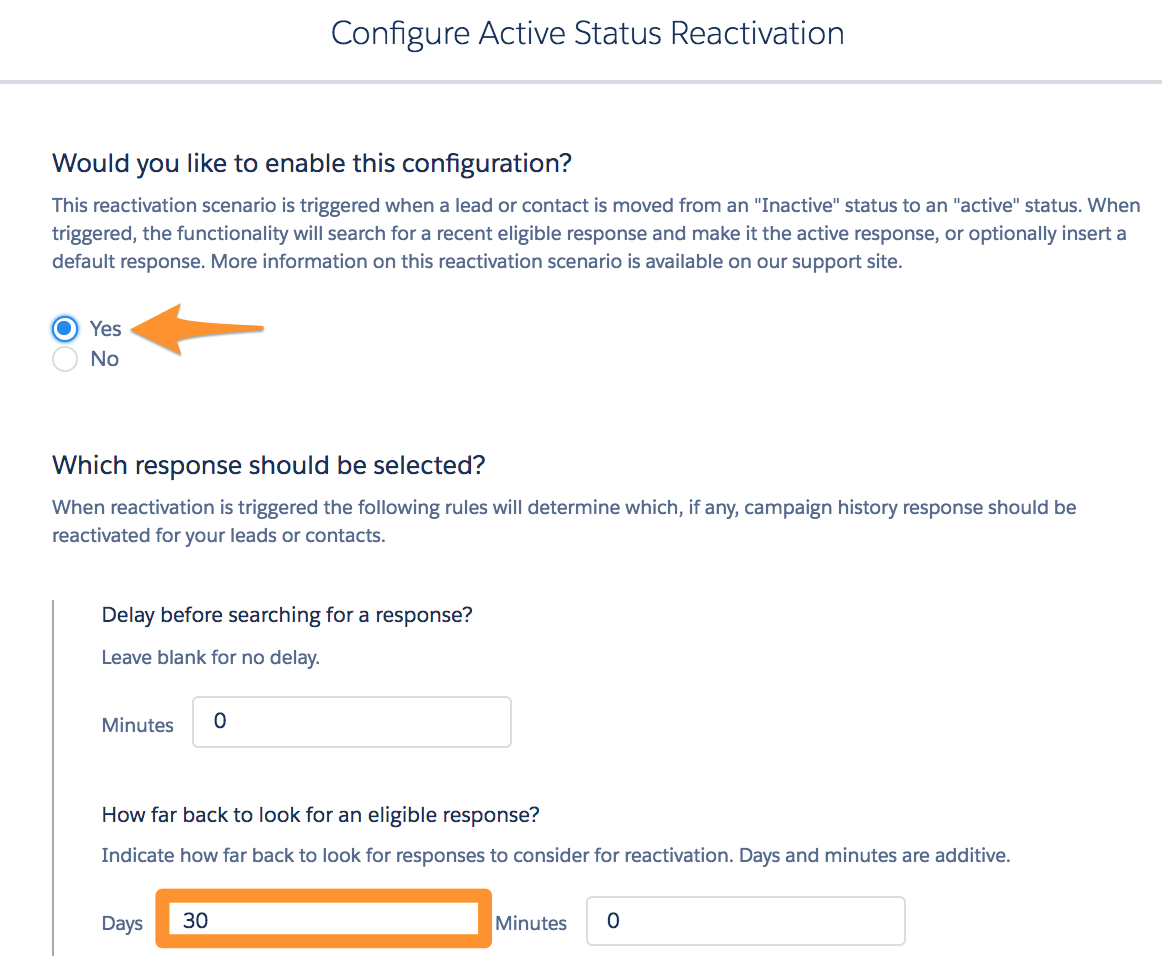The width and height of the screenshot is (1162, 956).
Task: Focus the delay Minutes input field
Action: pyautogui.click(x=352, y=722)
